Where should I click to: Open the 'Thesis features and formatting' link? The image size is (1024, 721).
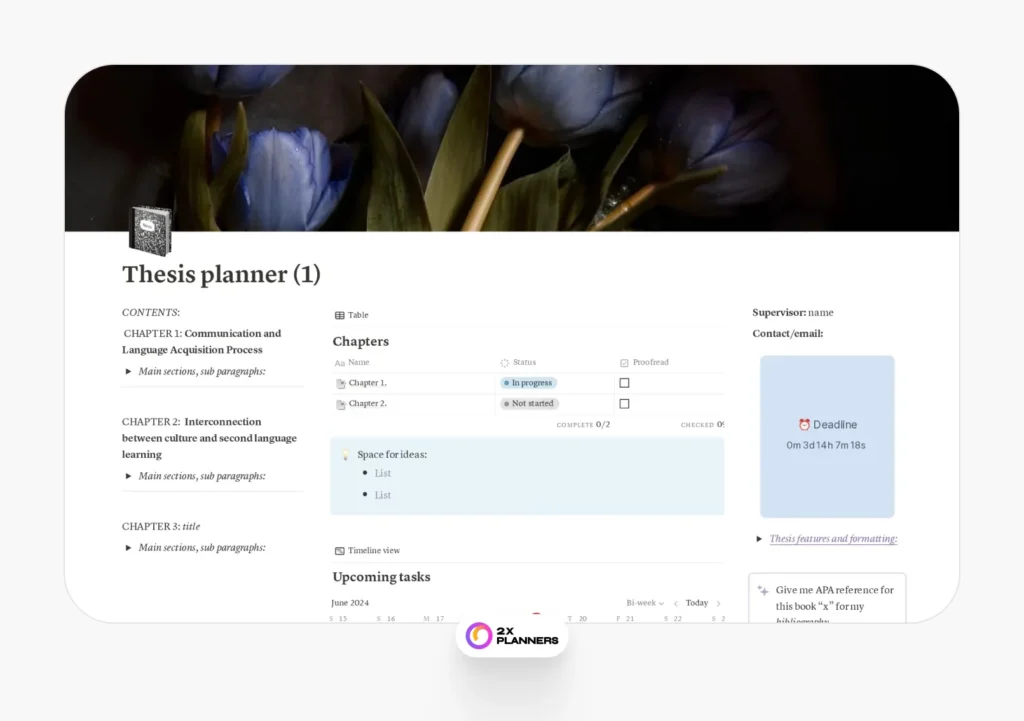coord(831,538)
